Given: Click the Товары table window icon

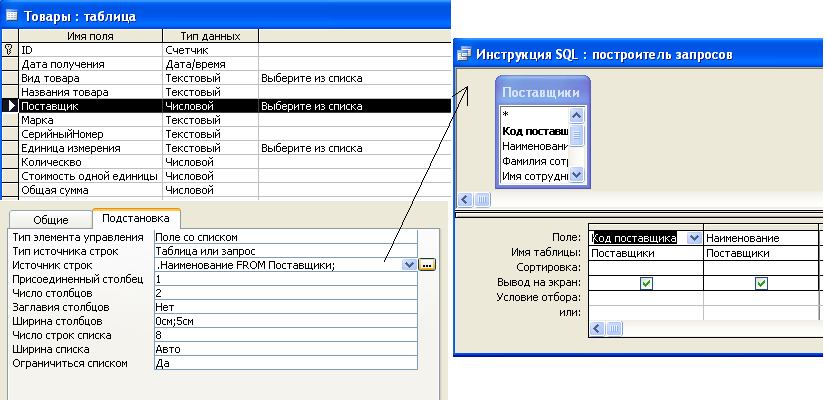Looking at the screenshot, I should tap(12, 16).
